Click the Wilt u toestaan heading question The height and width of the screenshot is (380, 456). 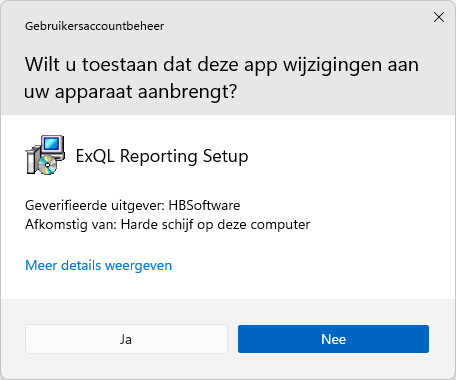coord(221,78)
